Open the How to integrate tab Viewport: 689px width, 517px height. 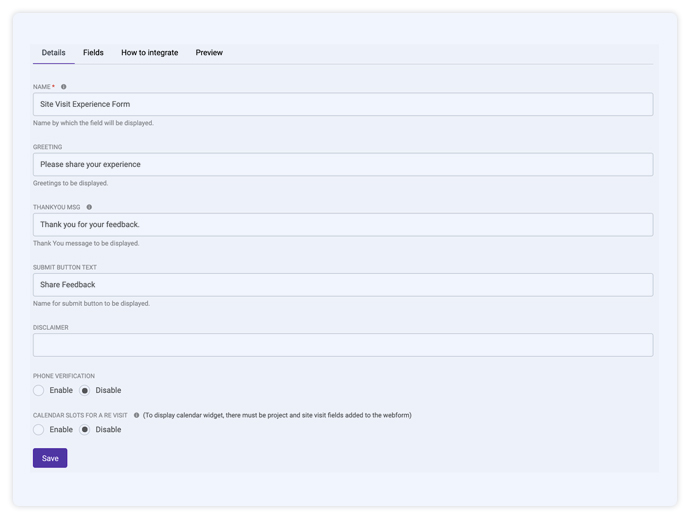[x=149, y=53]
